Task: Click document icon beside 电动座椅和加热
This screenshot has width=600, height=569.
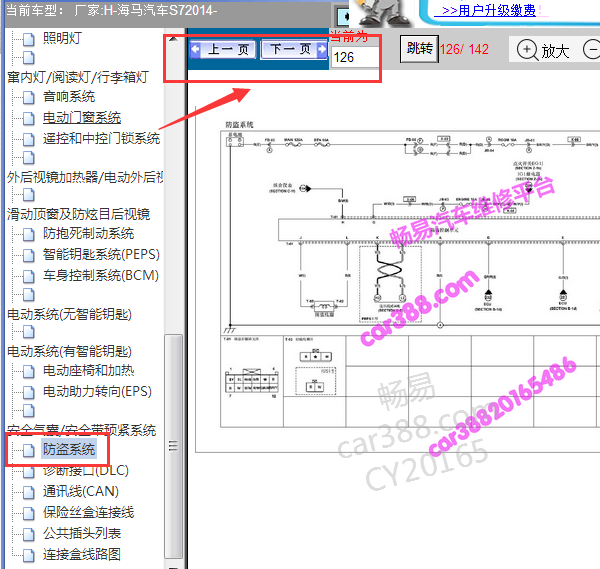Action: (28, 371)
